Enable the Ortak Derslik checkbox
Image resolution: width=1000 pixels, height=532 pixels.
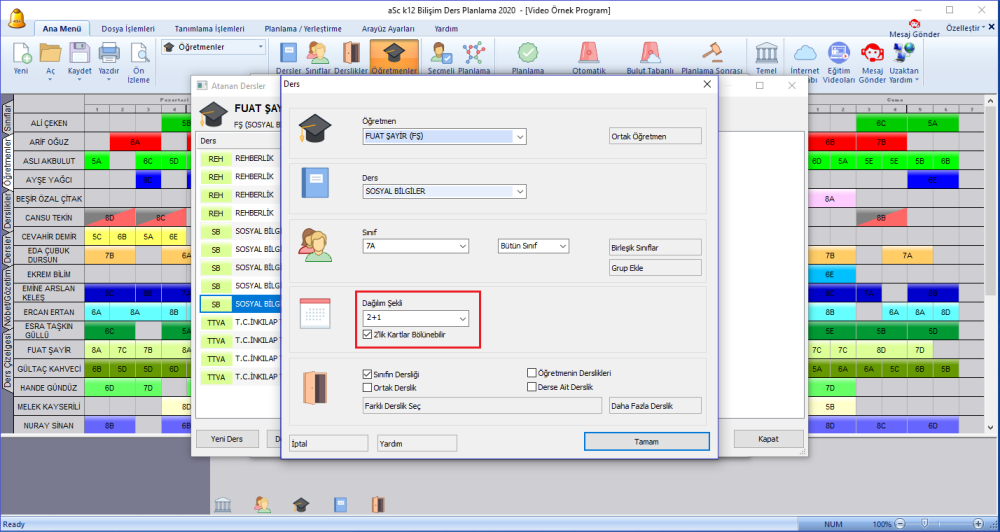tap(367, 387)
